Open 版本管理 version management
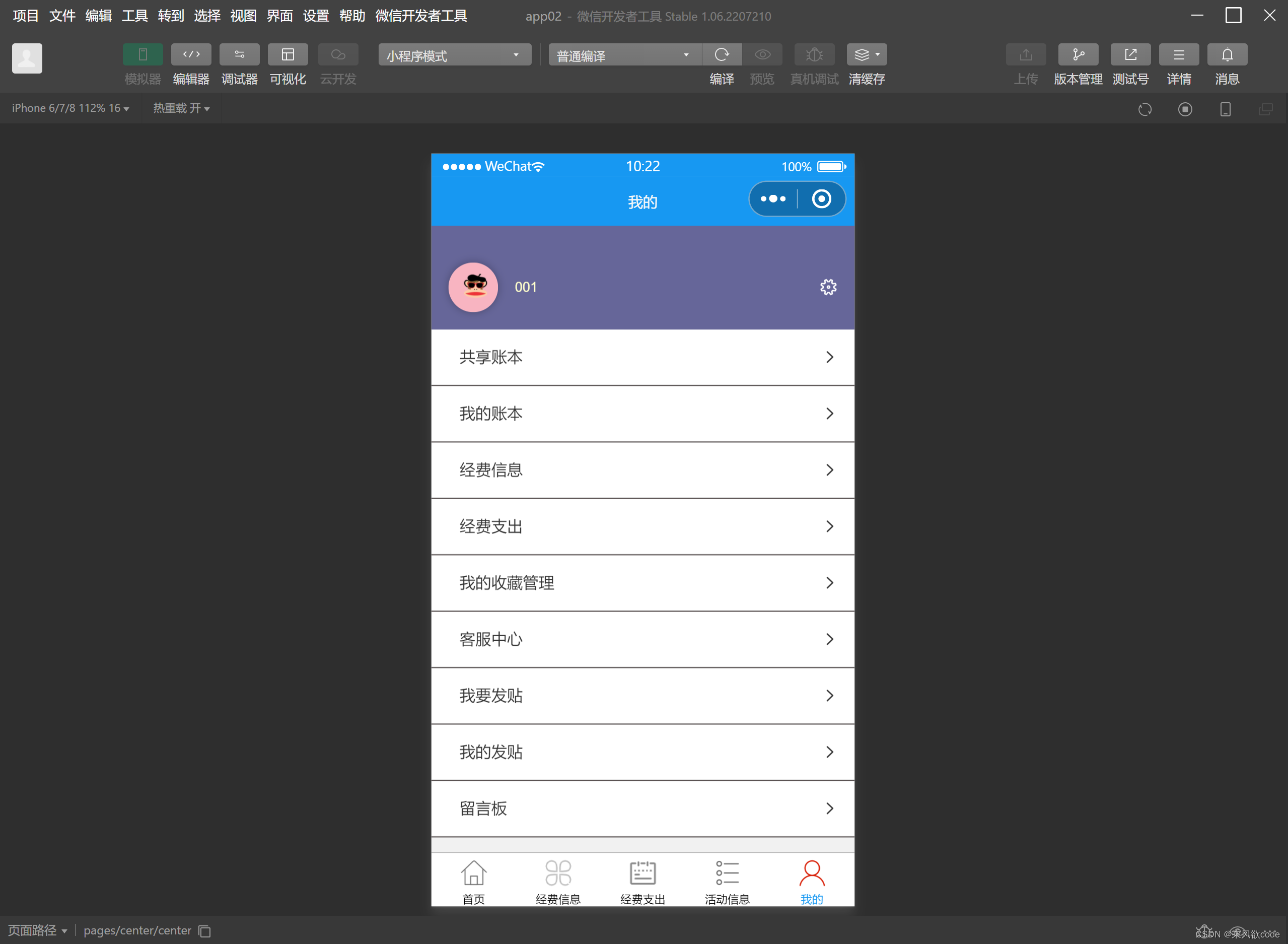The height and width of the screenshot is (944, 1288). pos(1077,54)
